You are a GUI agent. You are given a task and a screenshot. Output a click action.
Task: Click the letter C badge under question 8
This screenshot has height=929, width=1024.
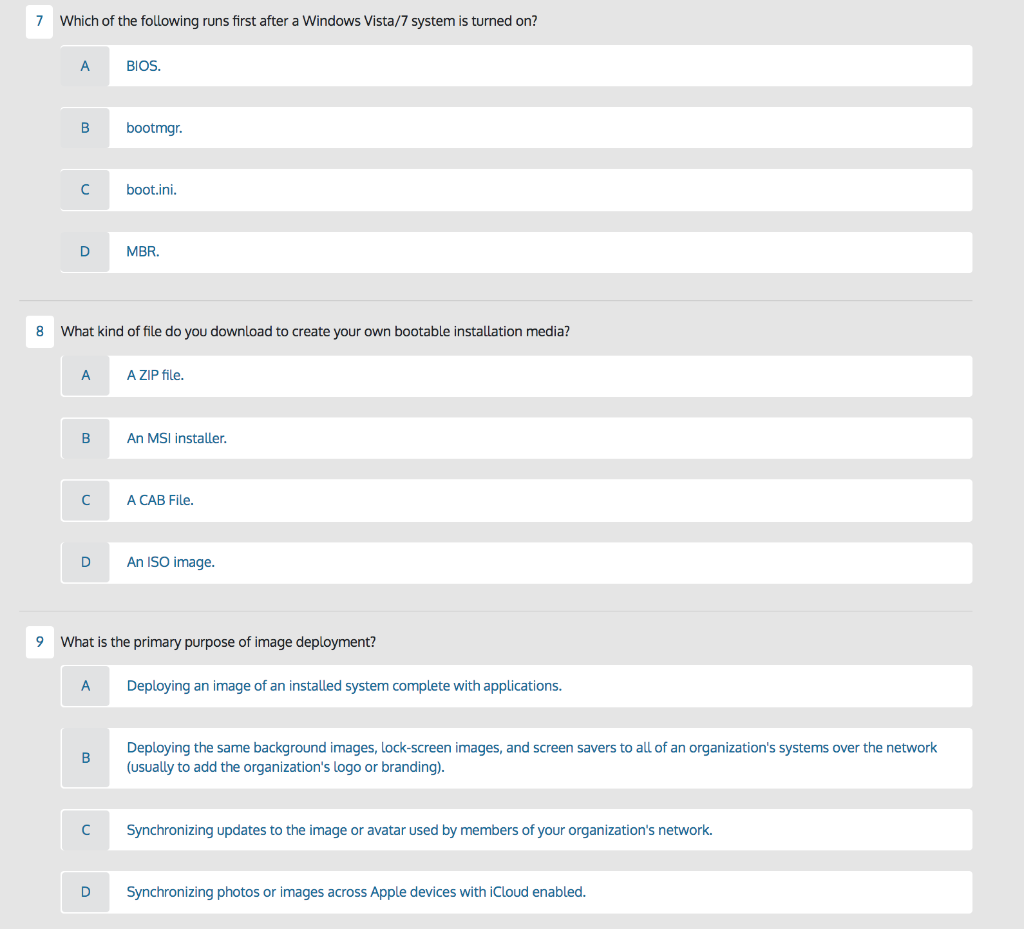click(85, 500)
